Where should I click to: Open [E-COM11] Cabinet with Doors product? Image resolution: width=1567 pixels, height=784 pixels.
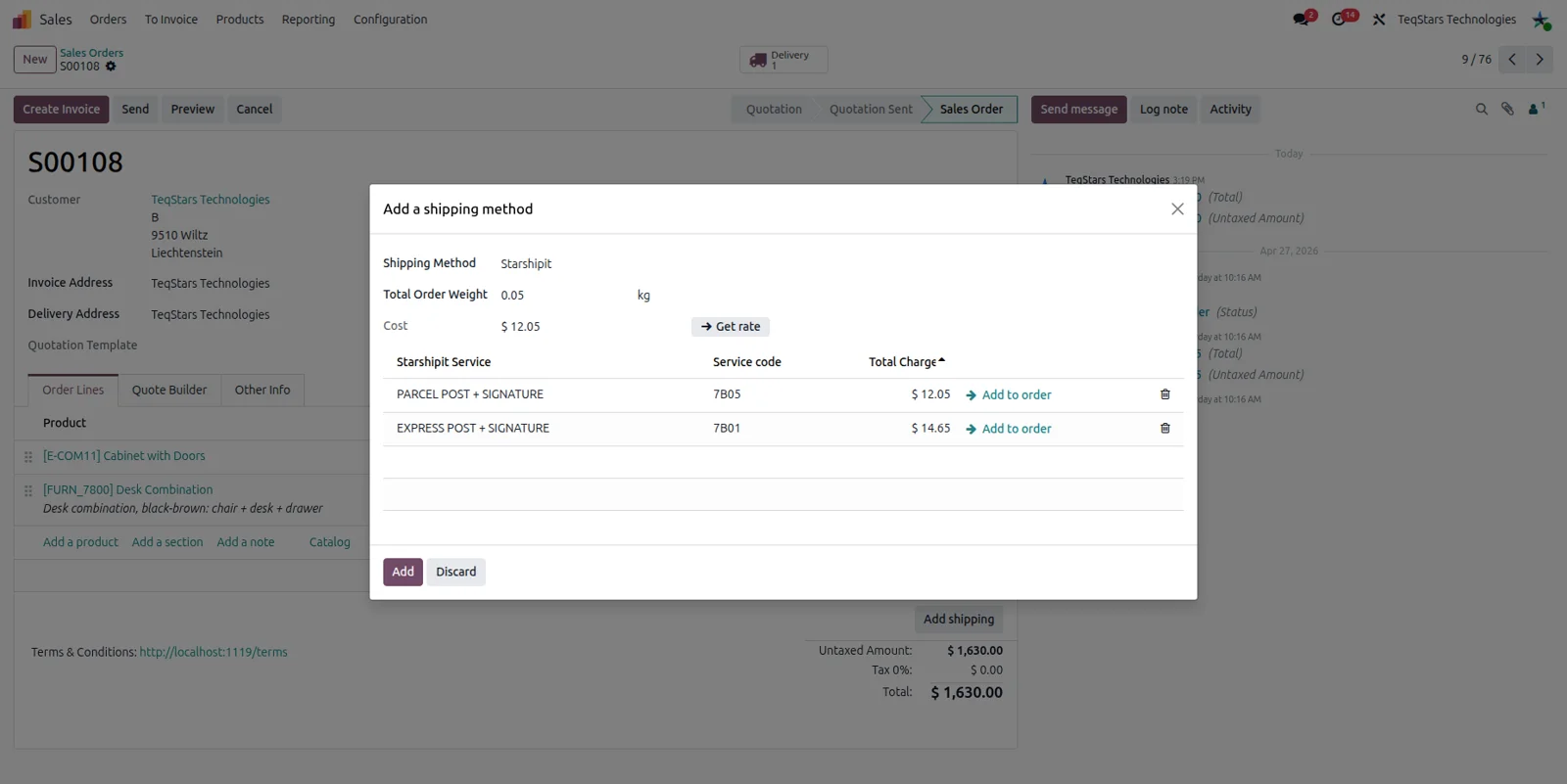tap(123, 456)
